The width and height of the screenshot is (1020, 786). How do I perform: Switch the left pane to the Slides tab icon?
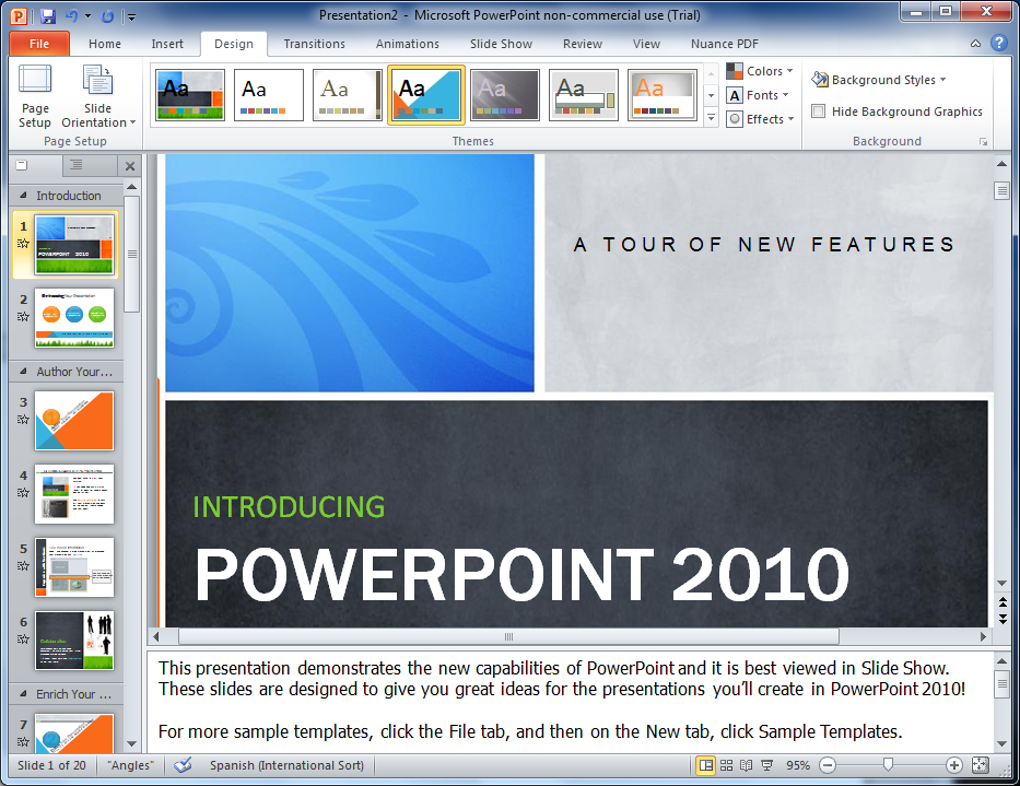point(21,165)
